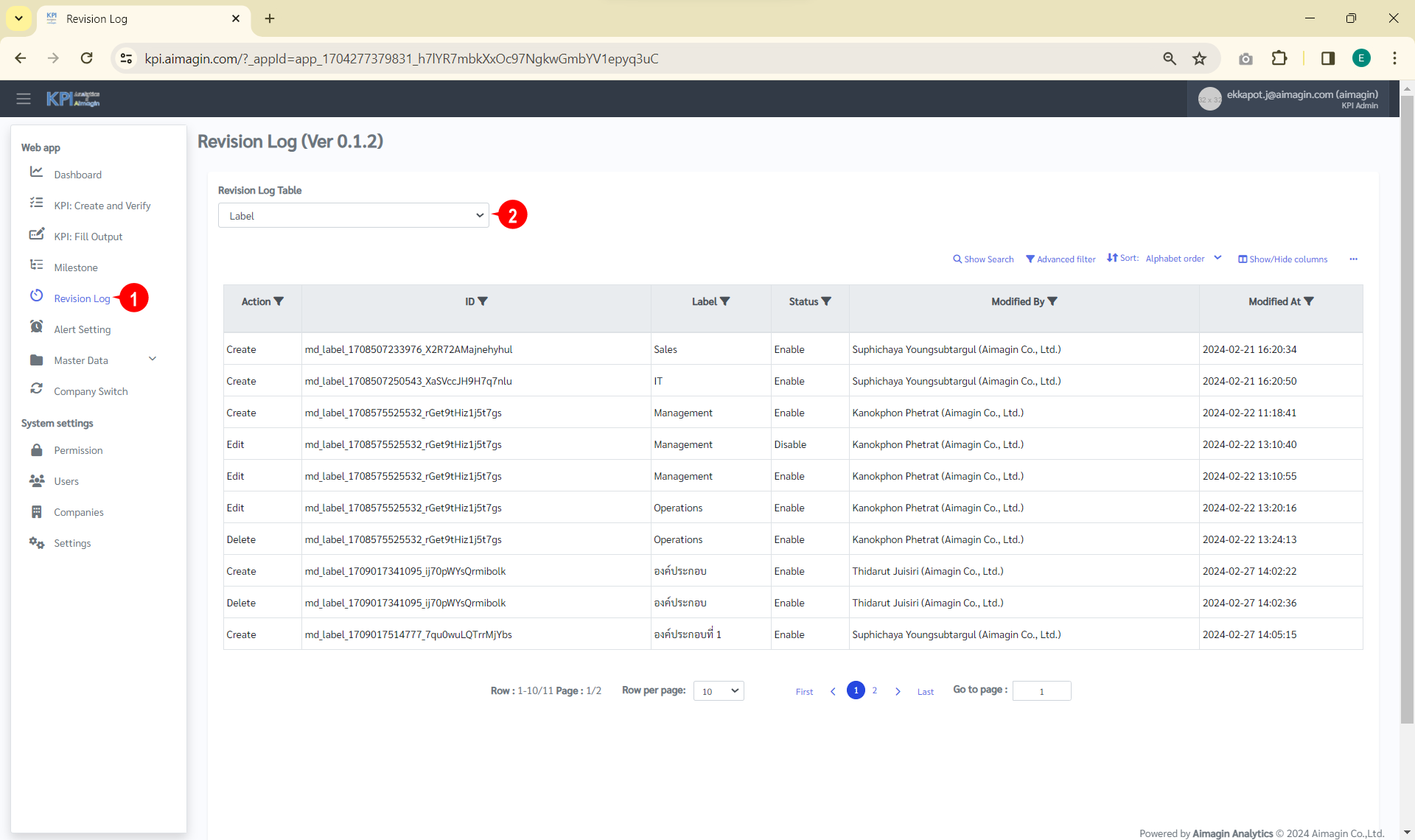Viewport: 1415px width, 840px height.
Task: Switch to page 2 of results
Action: point(874,690)
